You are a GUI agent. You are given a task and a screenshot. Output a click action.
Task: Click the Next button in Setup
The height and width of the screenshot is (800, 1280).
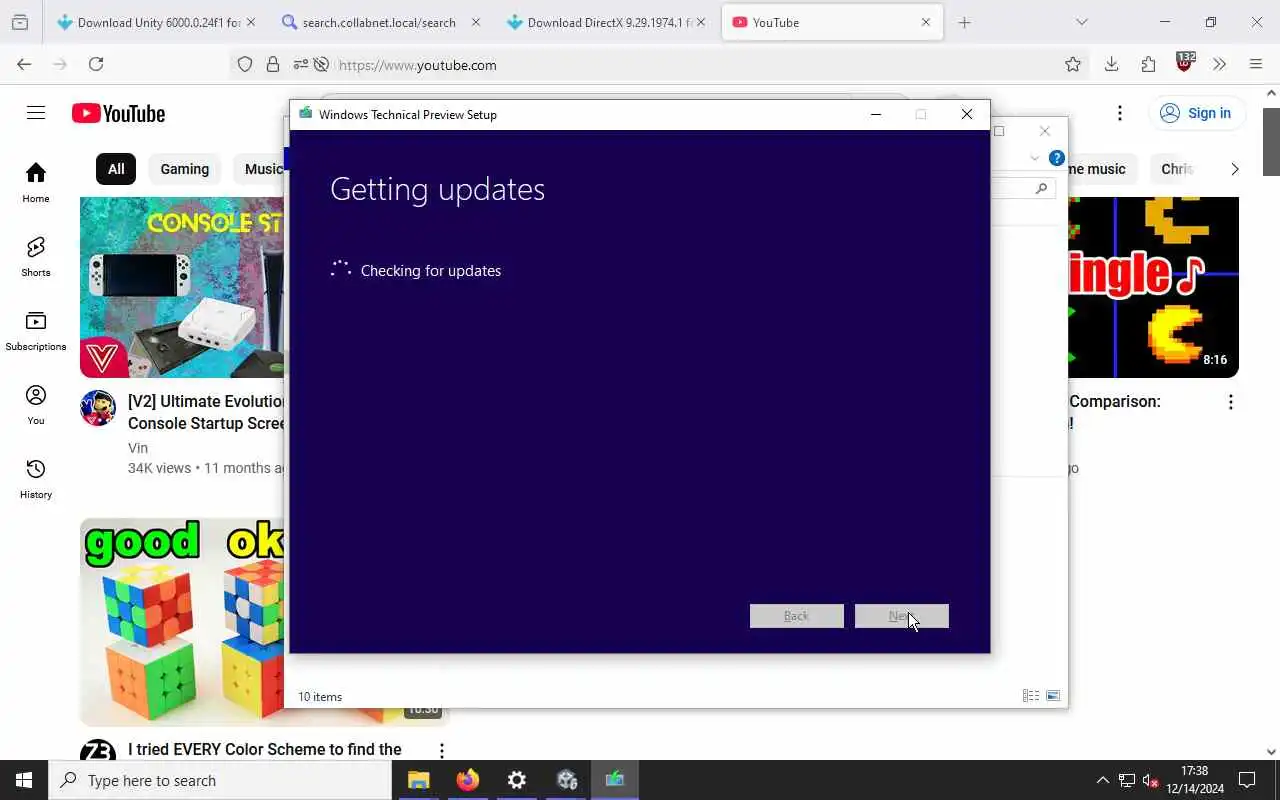coord(901,616)
